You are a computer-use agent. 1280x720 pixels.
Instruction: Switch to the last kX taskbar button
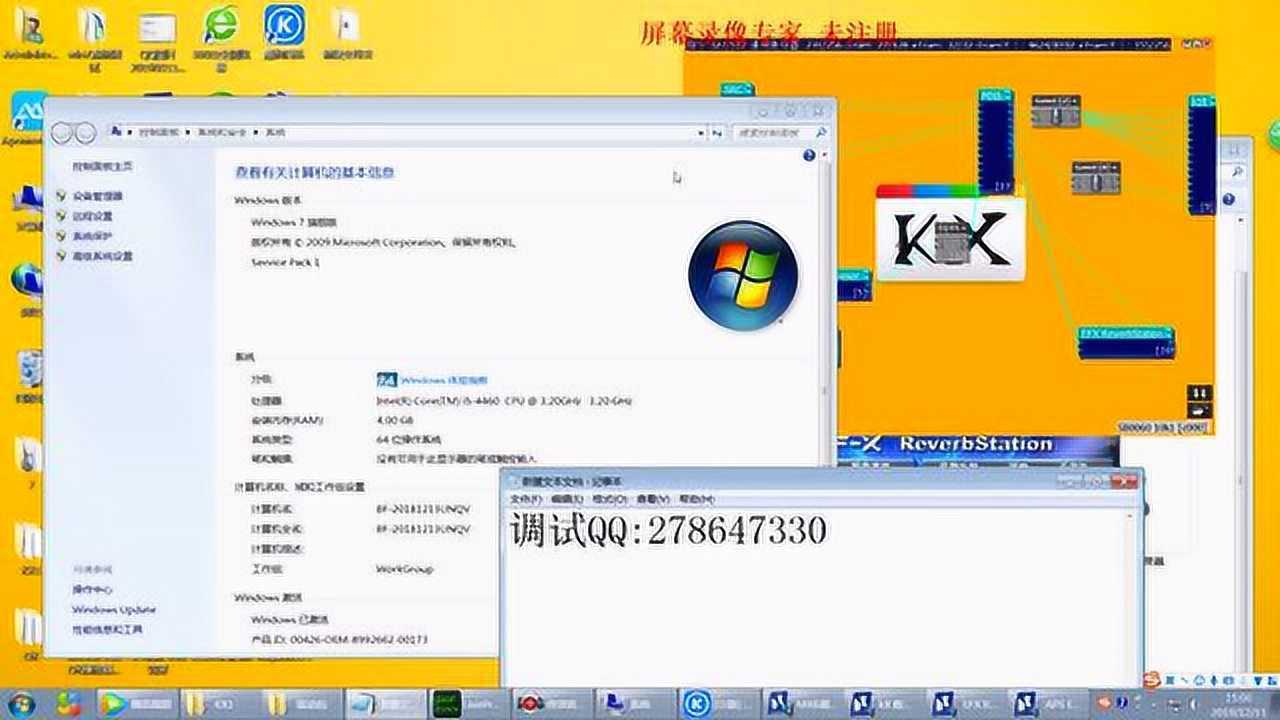1050,703
